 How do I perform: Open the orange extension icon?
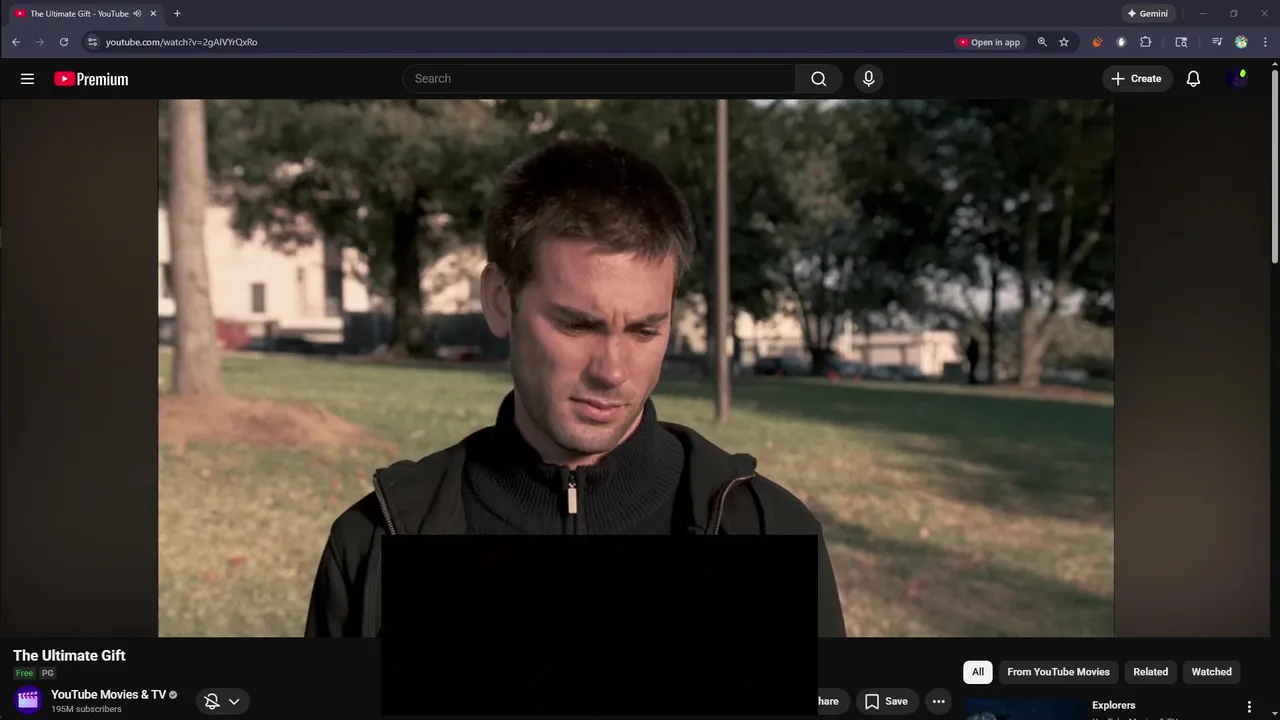click(1097, 42)
